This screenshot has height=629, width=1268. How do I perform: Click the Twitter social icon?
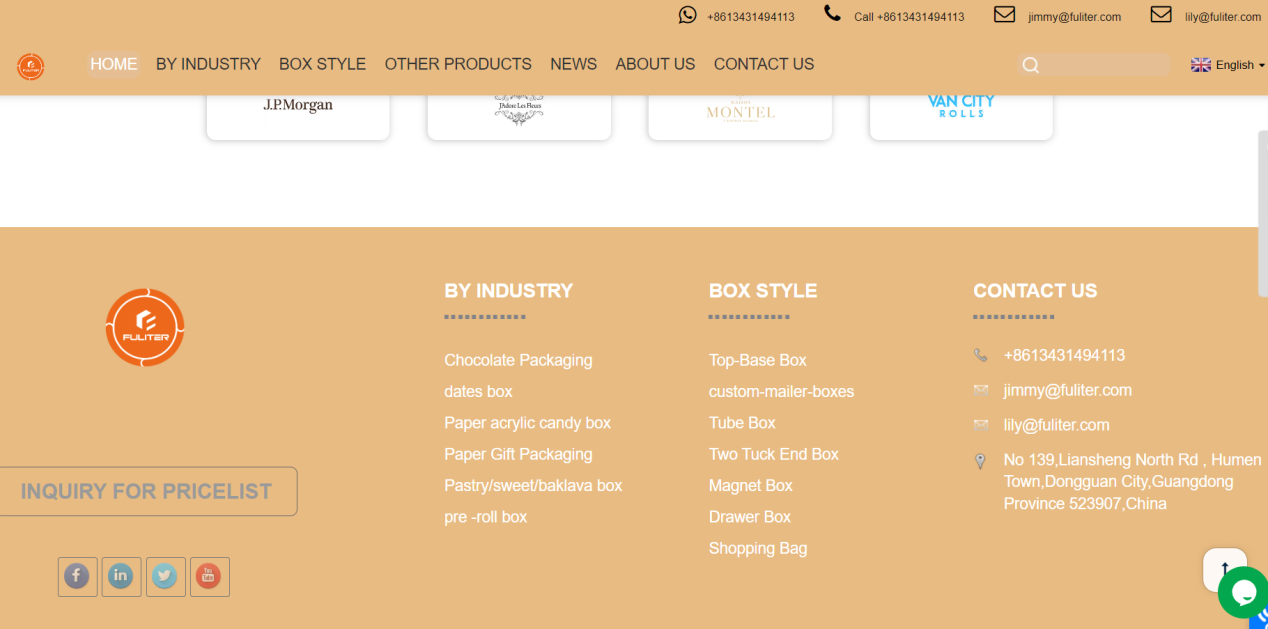165,576
